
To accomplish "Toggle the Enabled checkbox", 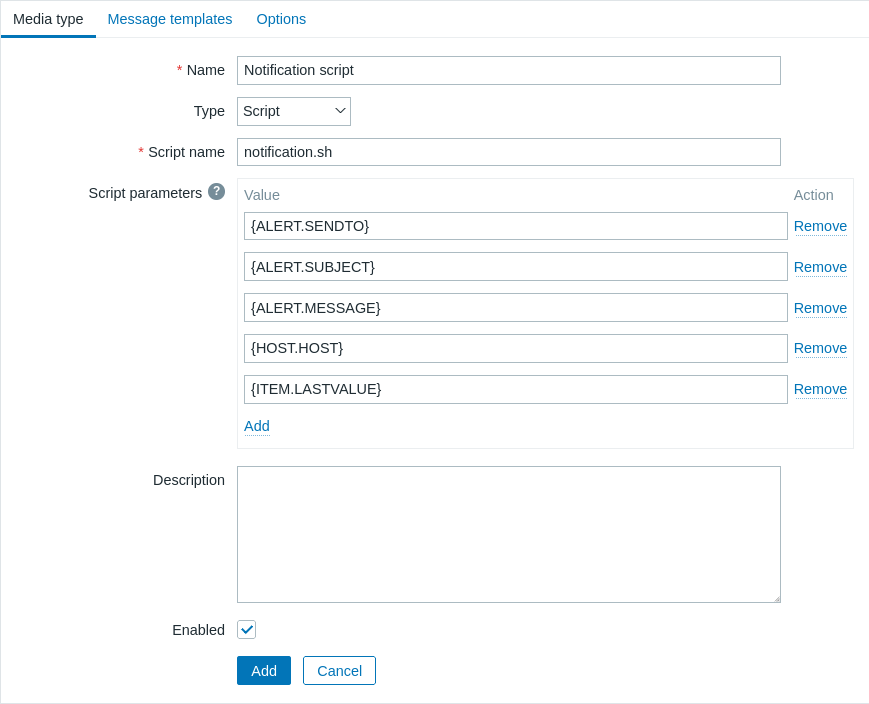I will coord(247,630).
